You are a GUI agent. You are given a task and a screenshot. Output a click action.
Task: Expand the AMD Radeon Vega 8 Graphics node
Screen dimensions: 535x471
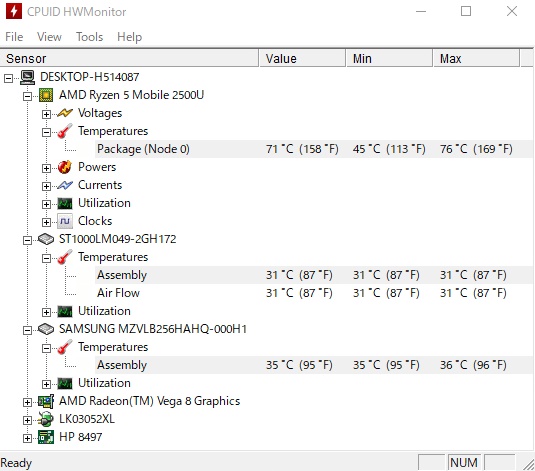pyautogui.click(x=27, y=402)
